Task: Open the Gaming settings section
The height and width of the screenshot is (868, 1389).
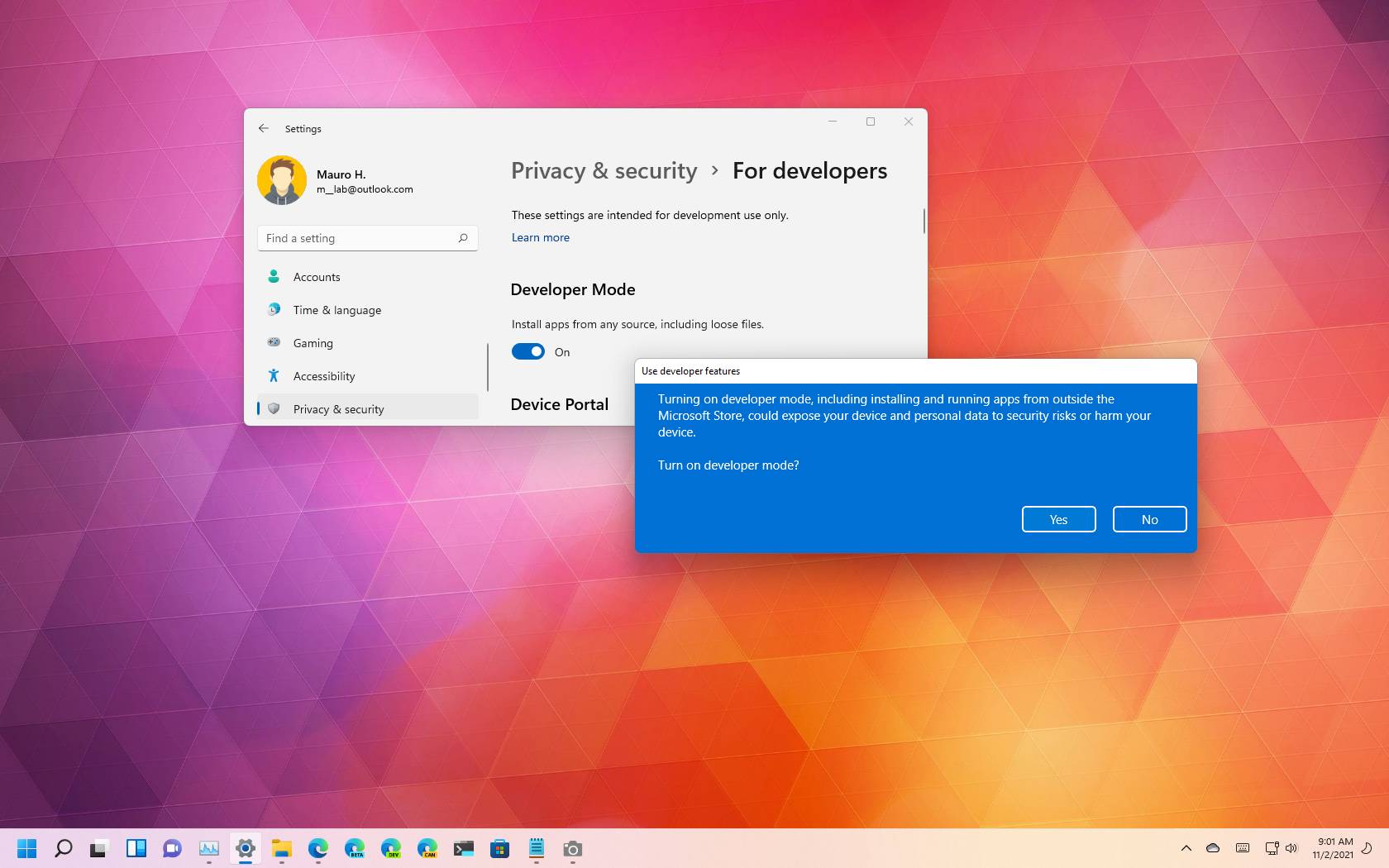Action: pos(368,343)
